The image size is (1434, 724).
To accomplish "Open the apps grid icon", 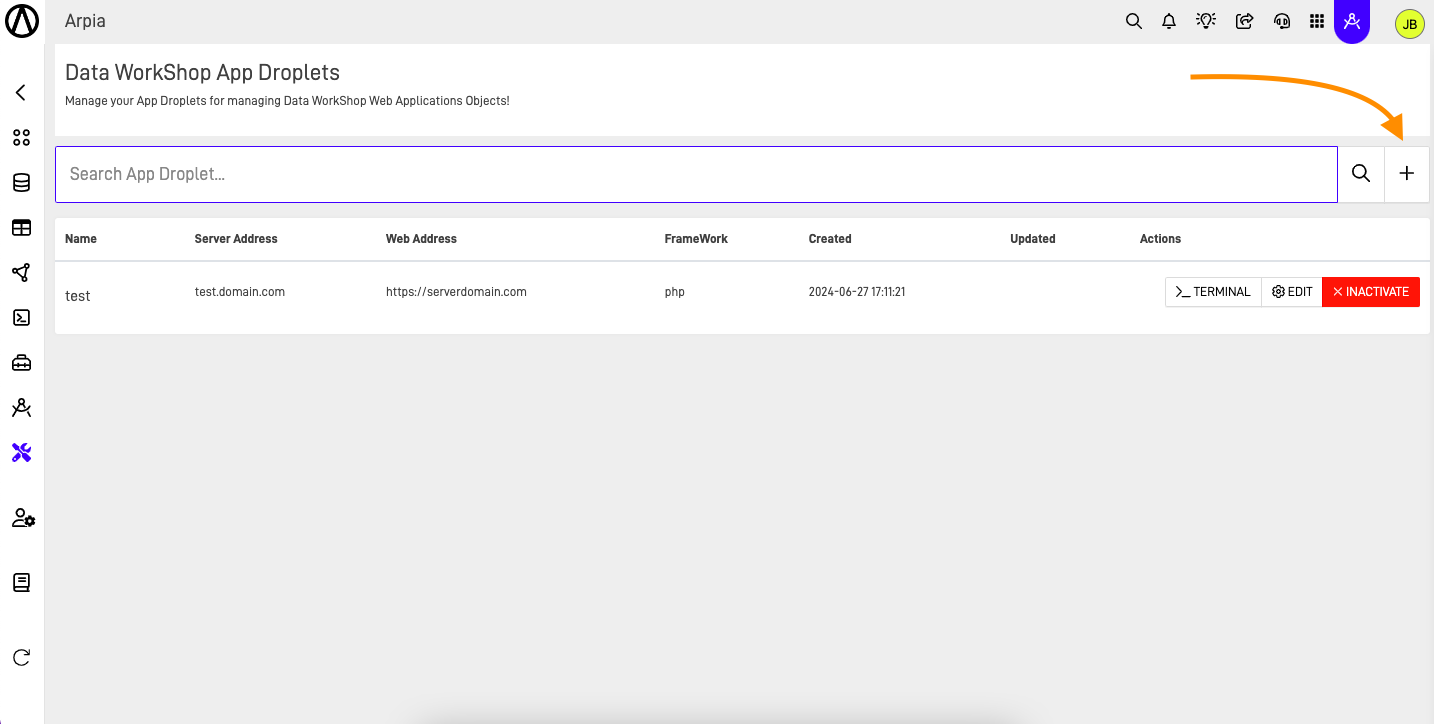I will [x=1317, y=21].
